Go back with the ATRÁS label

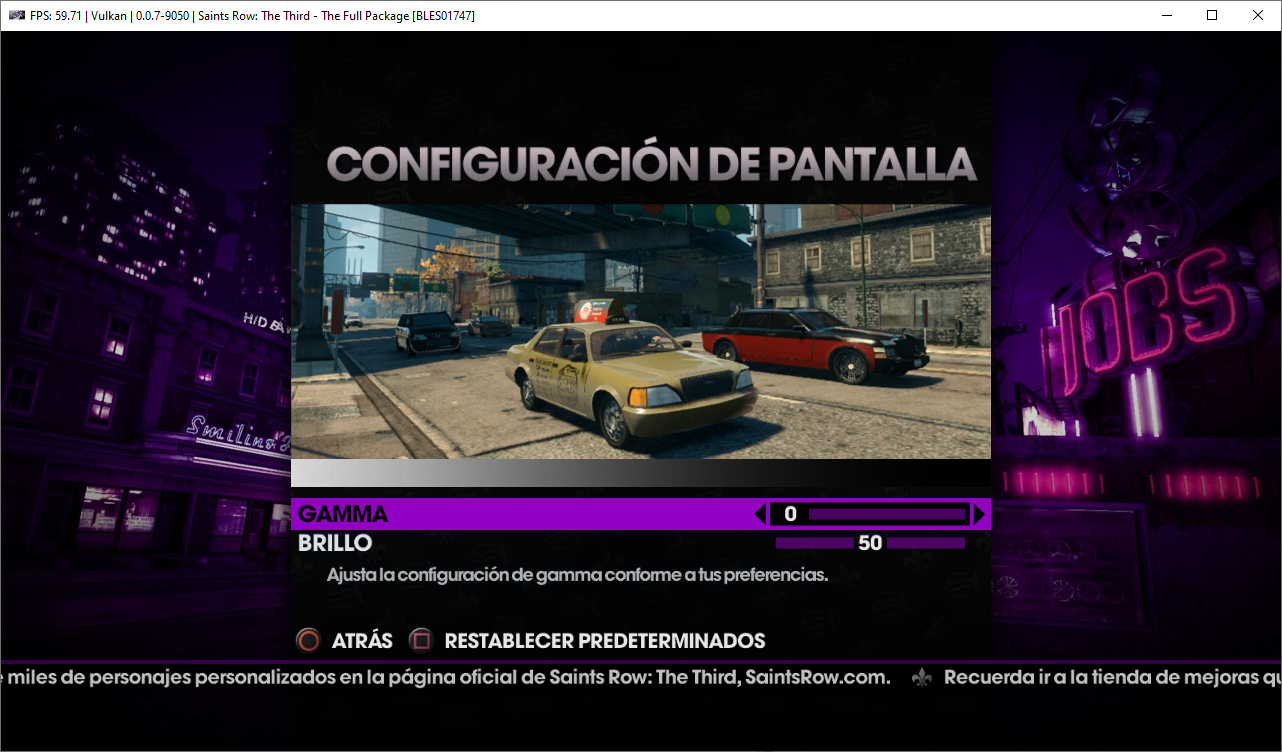(x=362, y=641)
